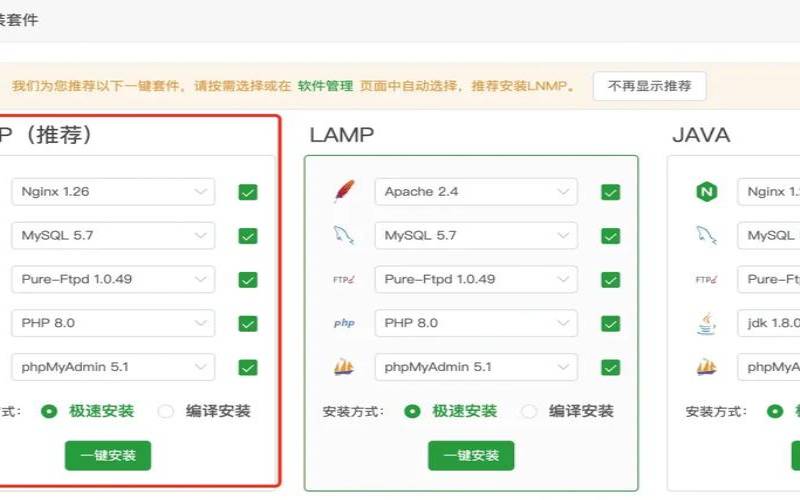This screenshot has height=500, width=800.
Task: Uncheck Apache 2.4 in the LAMP suite
Action: [x=611, y=192]
